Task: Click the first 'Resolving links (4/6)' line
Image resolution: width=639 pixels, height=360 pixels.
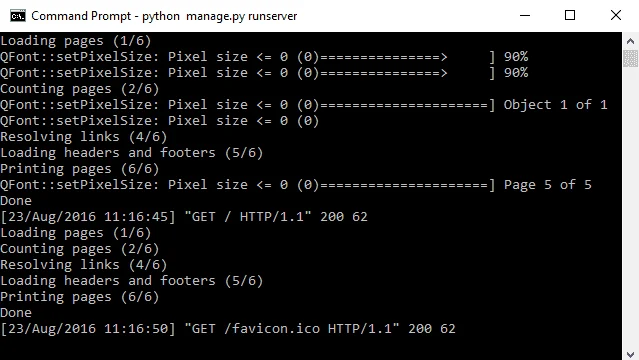Action: 84,137
